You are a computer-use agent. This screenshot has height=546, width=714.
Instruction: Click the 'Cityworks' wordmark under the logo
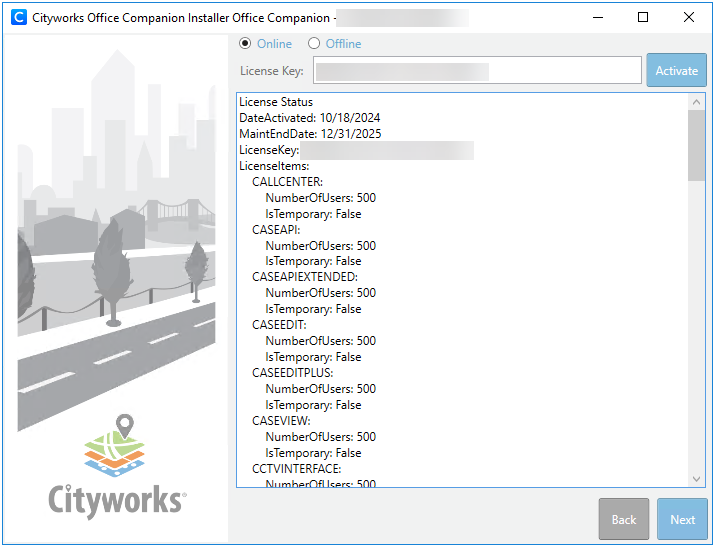[x=117, y=500]
